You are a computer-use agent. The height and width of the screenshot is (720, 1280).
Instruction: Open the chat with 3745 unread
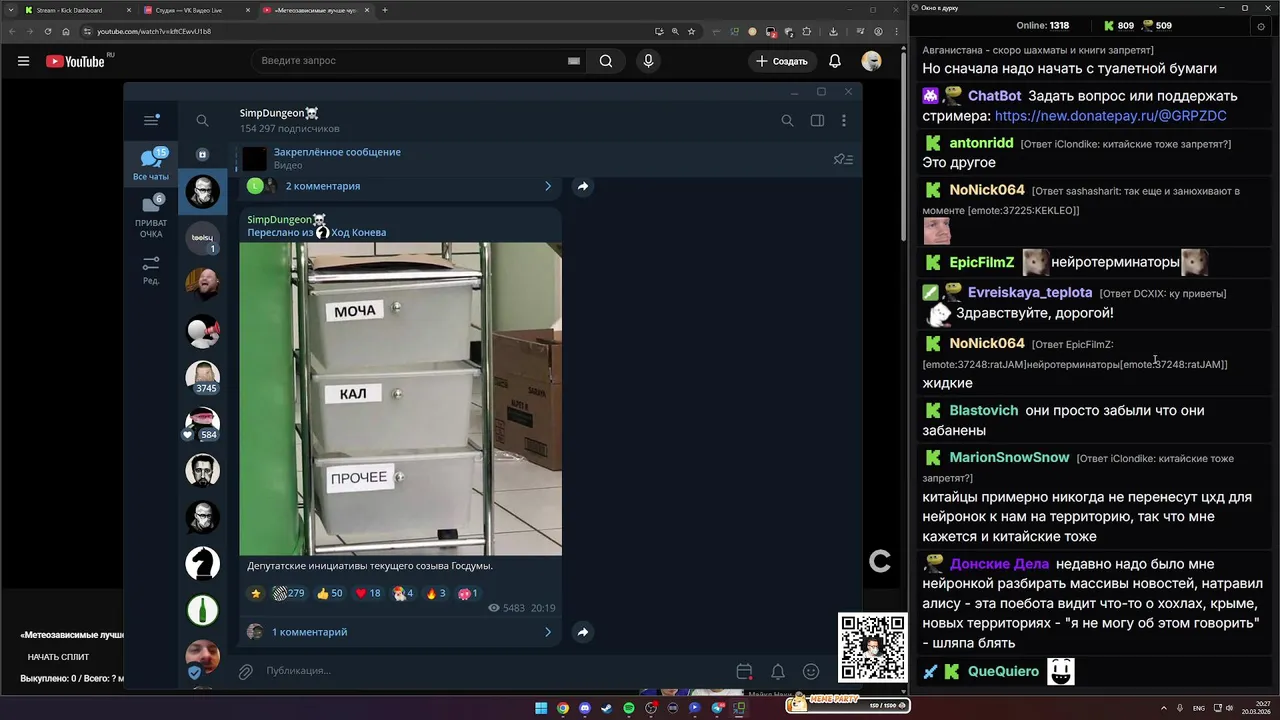(x=202, y=377)
